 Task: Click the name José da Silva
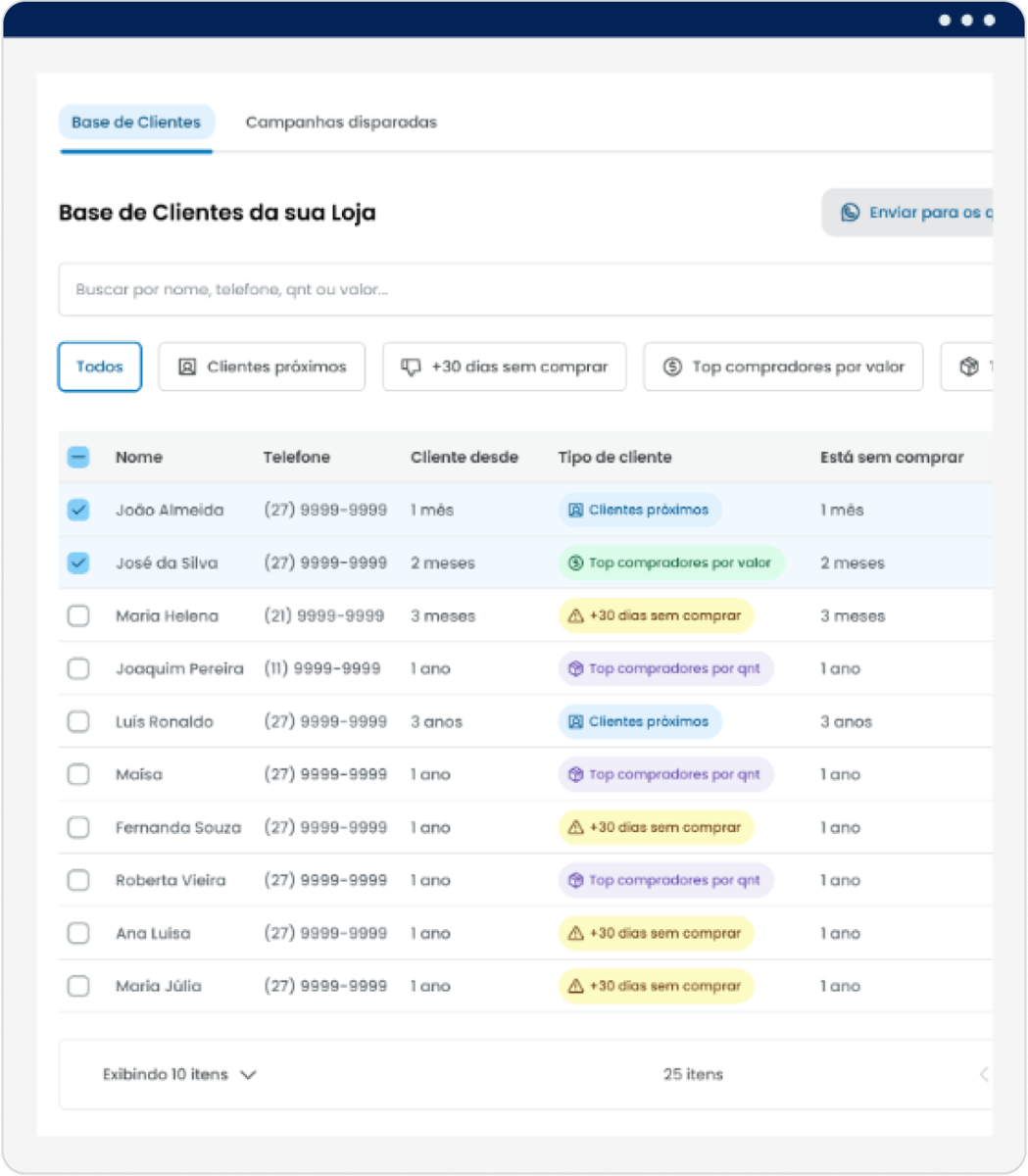[x=167, y=563]
